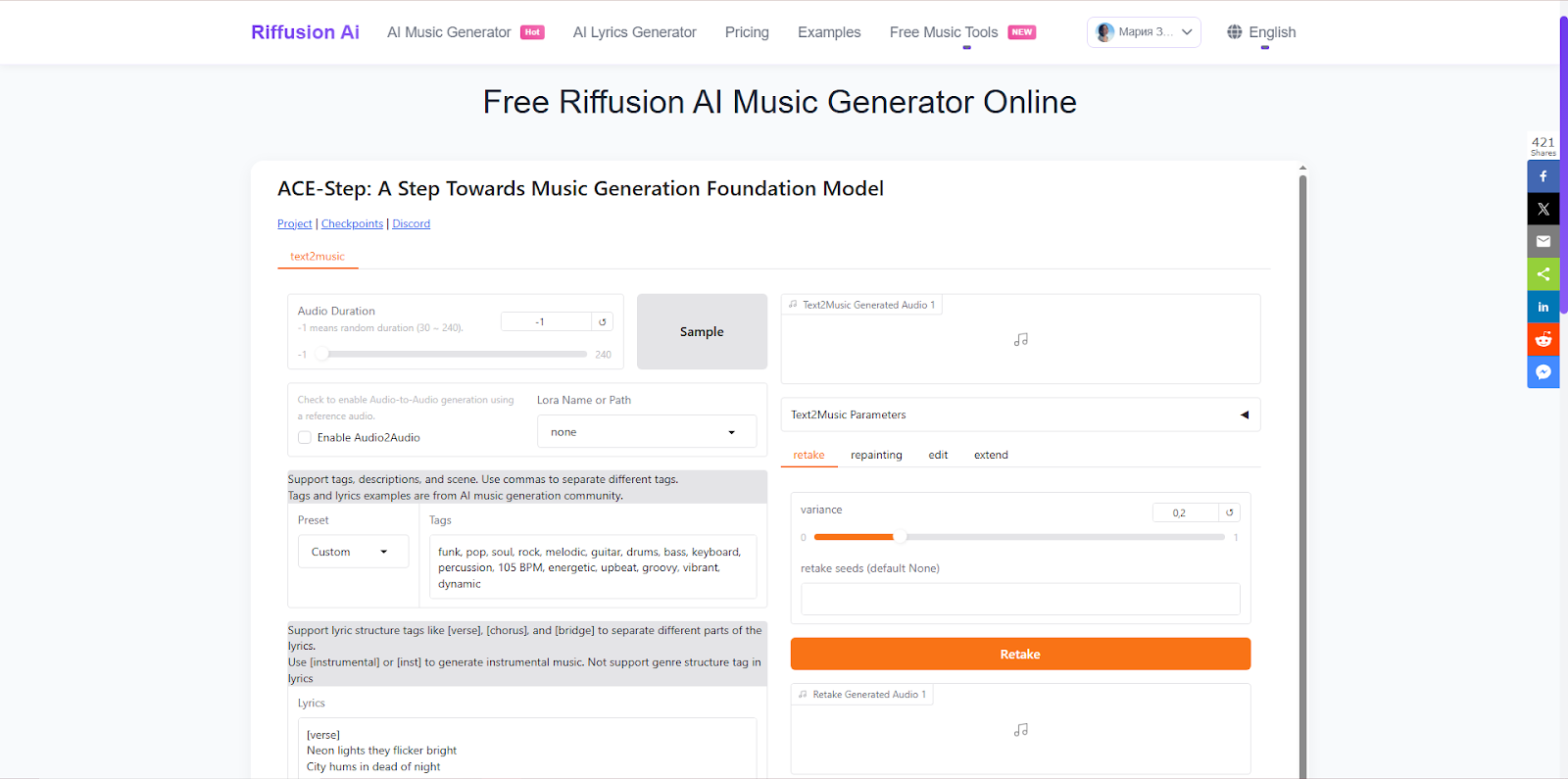Click the retake seeds input field
Viewport: 1568px width, 779px height.
[1019, 599]
